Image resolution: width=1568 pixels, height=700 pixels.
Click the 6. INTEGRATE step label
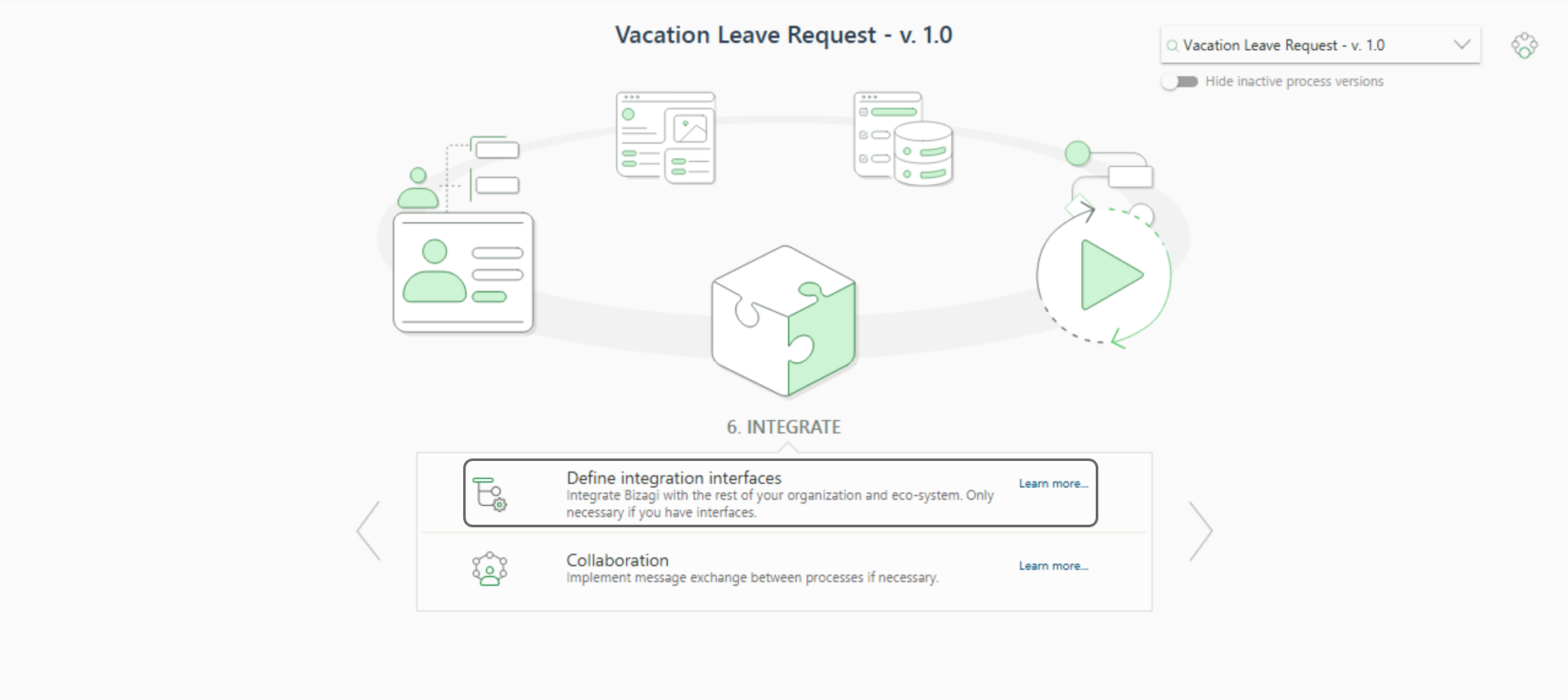coord(784,427)
